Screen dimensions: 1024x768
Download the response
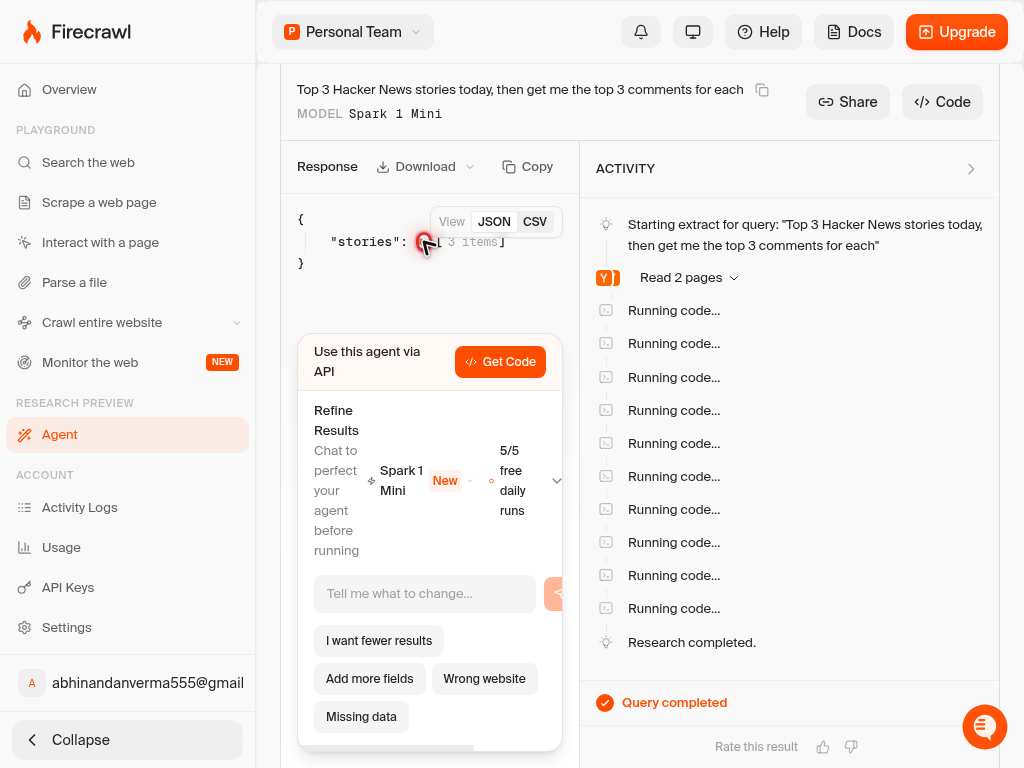[416, 167]
